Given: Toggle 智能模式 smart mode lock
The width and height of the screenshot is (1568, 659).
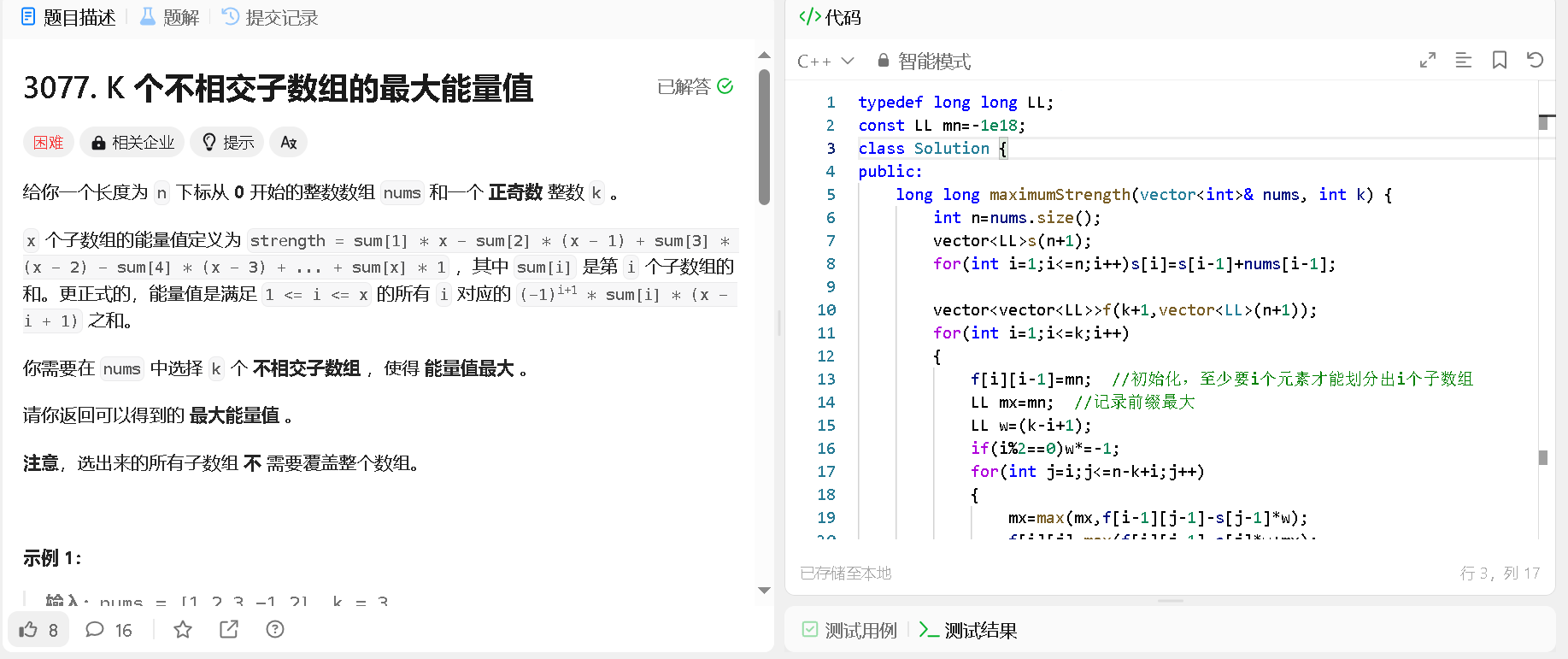Looking at the screenshot, I should (924, 61).
